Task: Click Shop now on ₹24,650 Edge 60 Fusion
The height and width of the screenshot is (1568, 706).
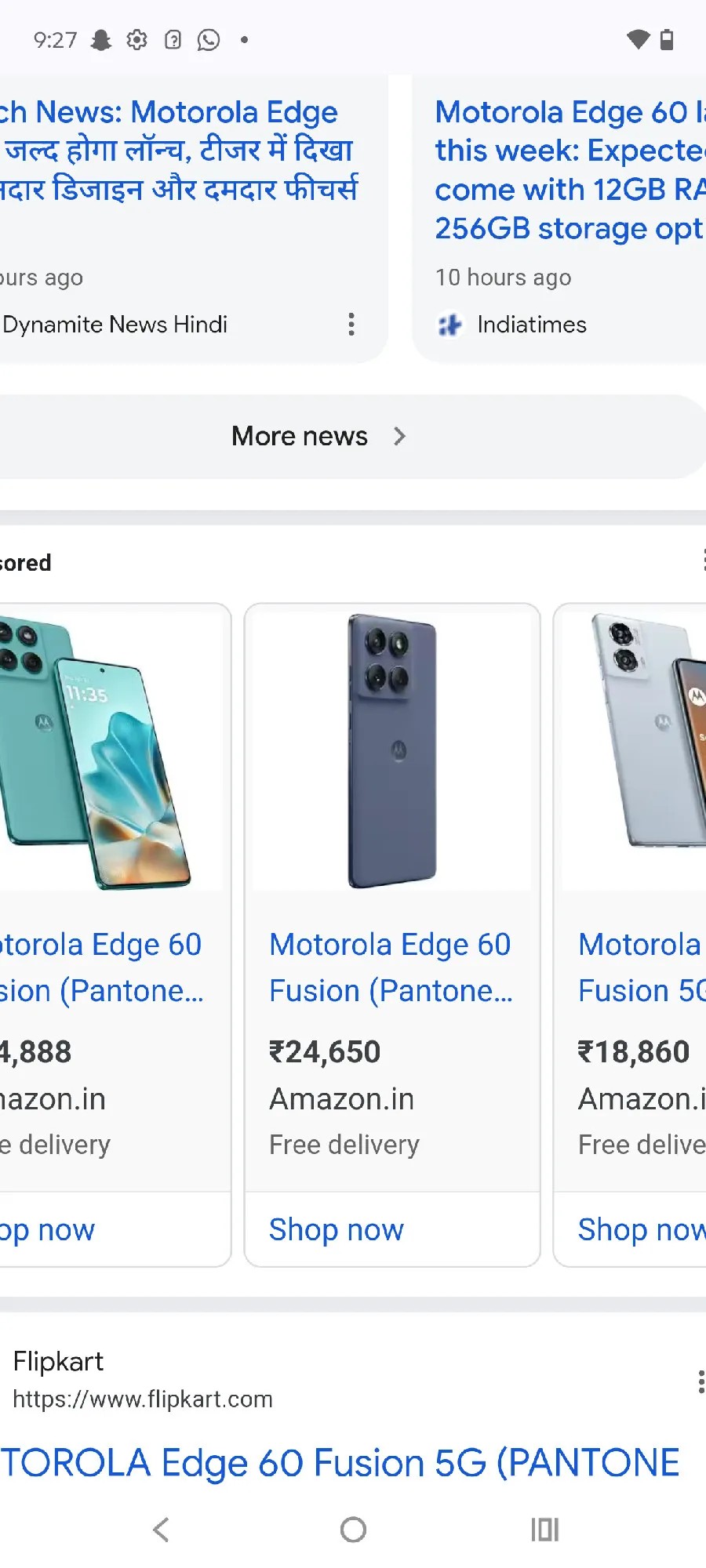Action: pyautogui.click(x=336, y=1229)
